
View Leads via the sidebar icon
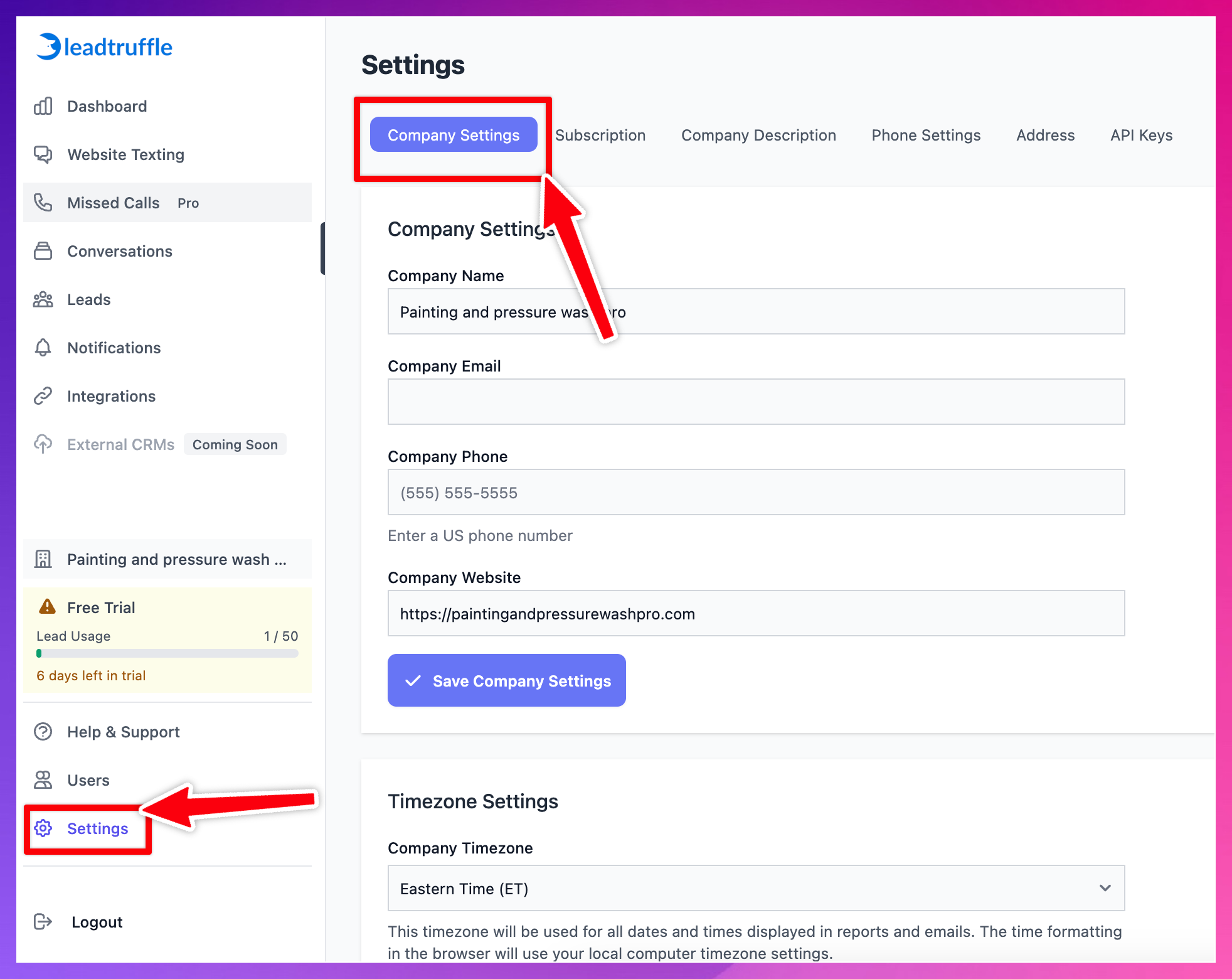click(43, 299)
